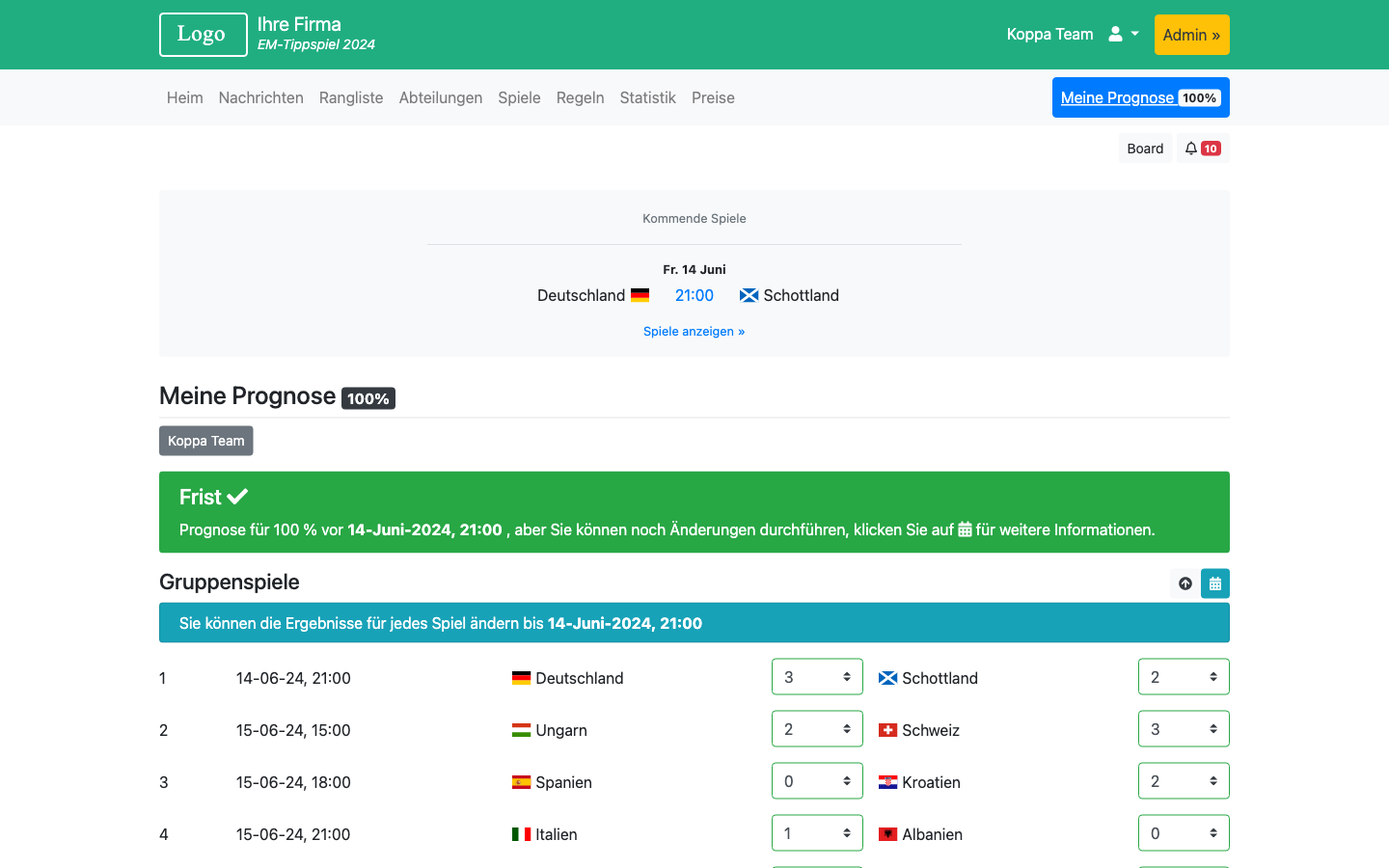Click the notification bell with 10 alerts

point(1203,149)
